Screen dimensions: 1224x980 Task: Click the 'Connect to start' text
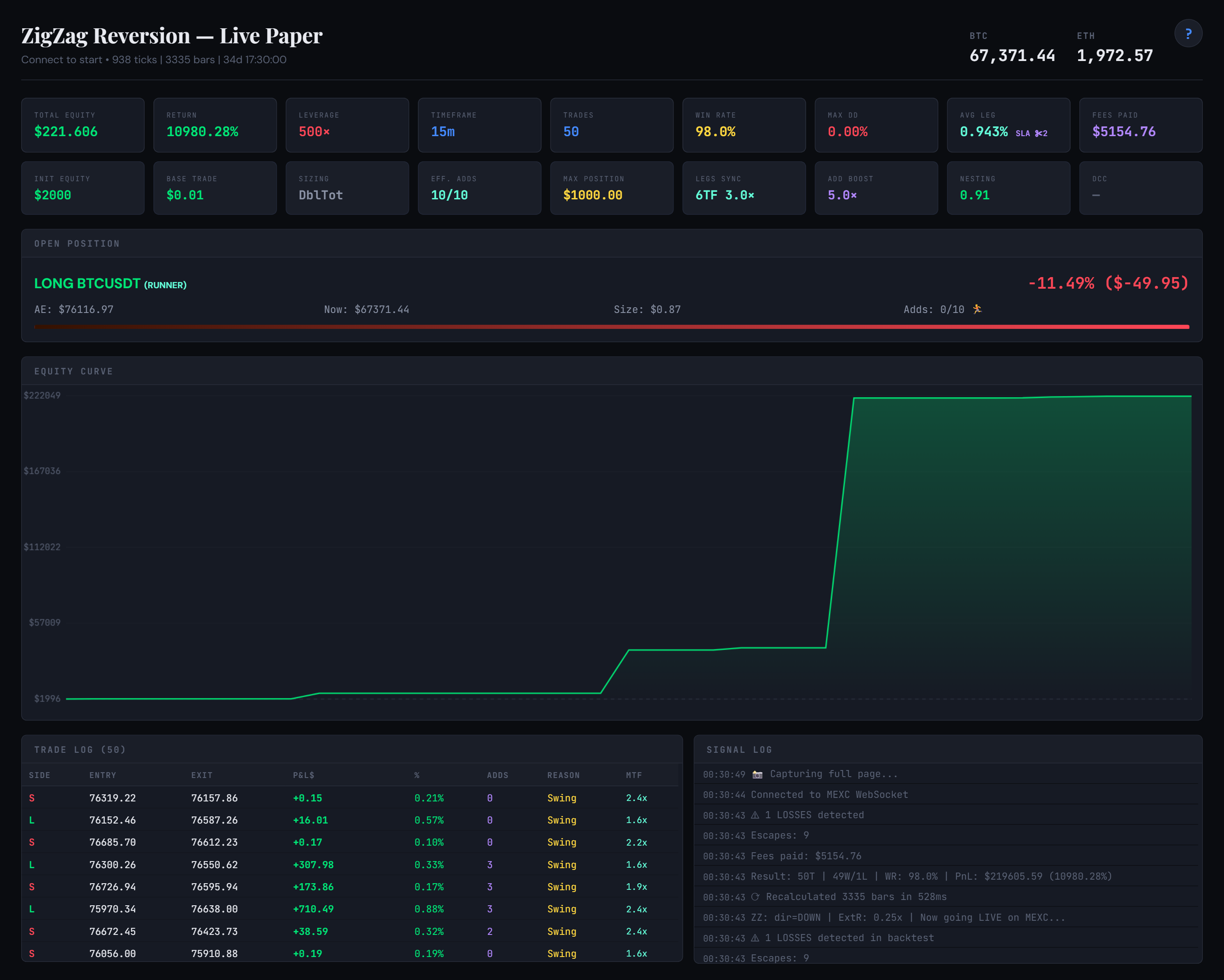tap(62, 60)
